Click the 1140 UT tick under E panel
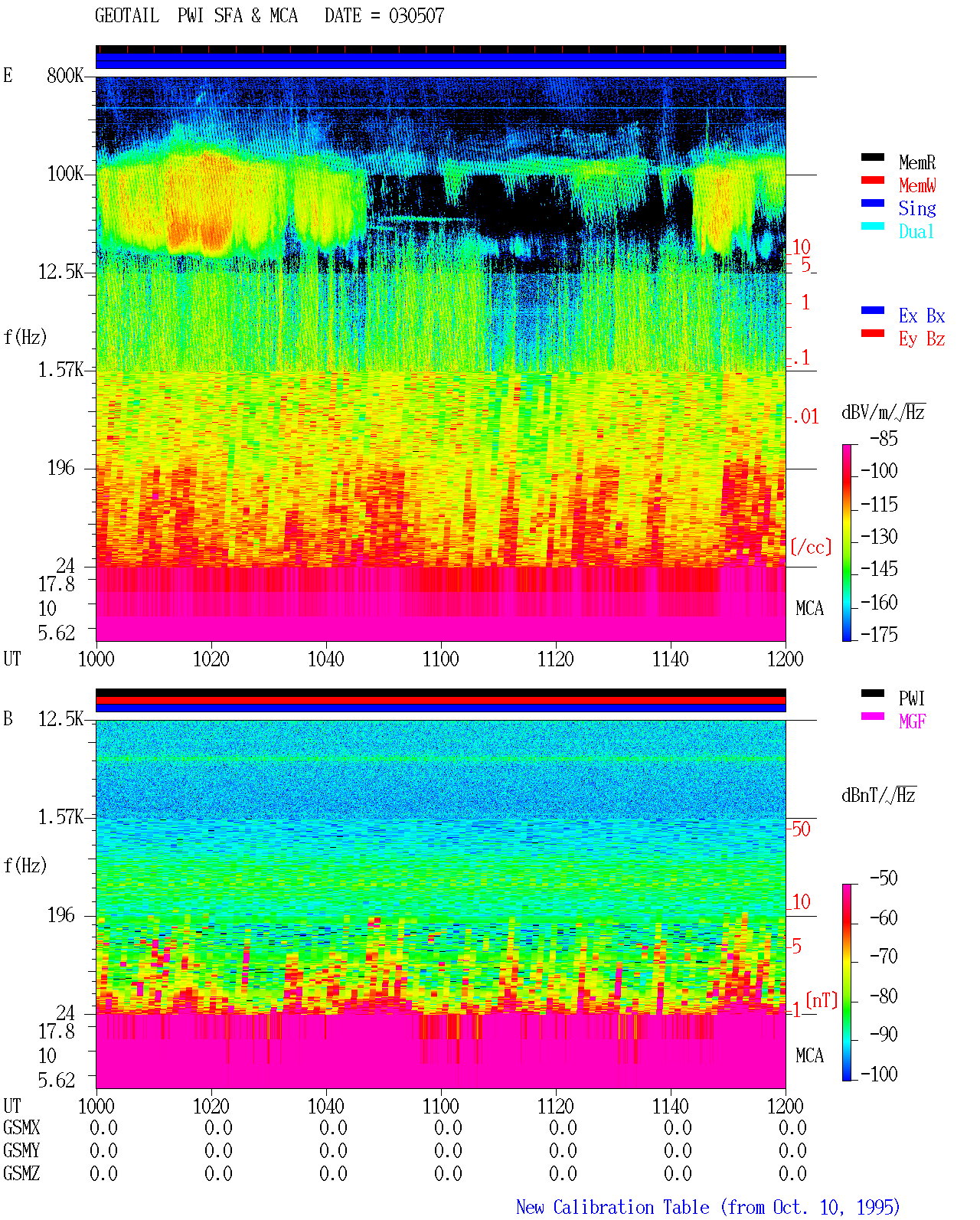Image resolution: width=980 pixels, height=1220 pixels. (670, 659)
